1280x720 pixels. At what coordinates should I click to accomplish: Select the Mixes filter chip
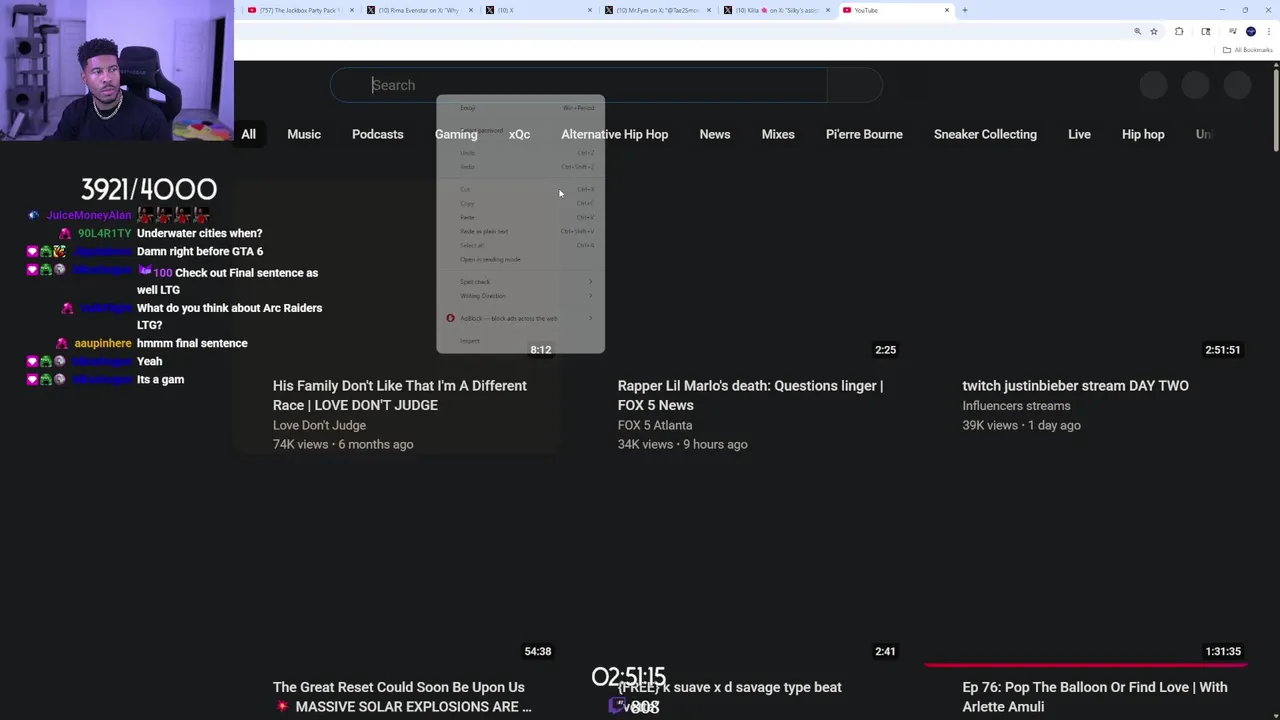point(778,134)
